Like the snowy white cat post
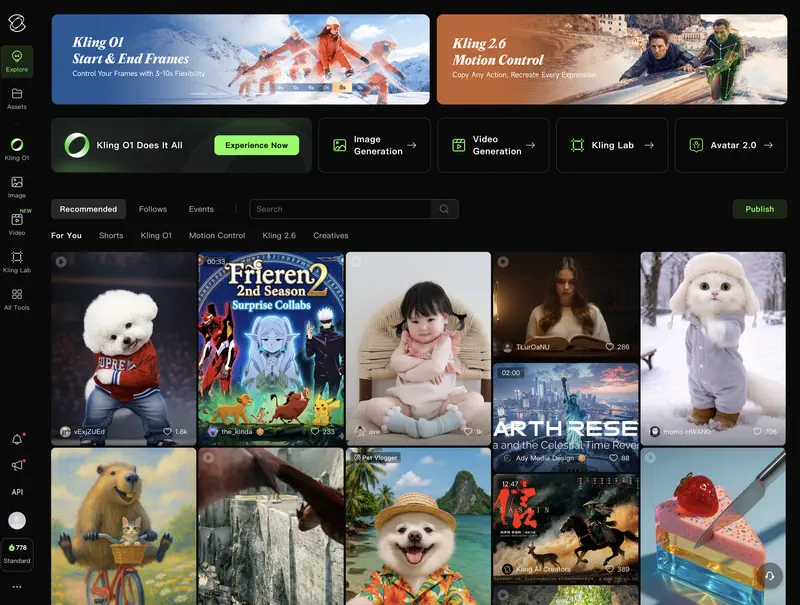The image size is (800, 605). click(756, 431)
